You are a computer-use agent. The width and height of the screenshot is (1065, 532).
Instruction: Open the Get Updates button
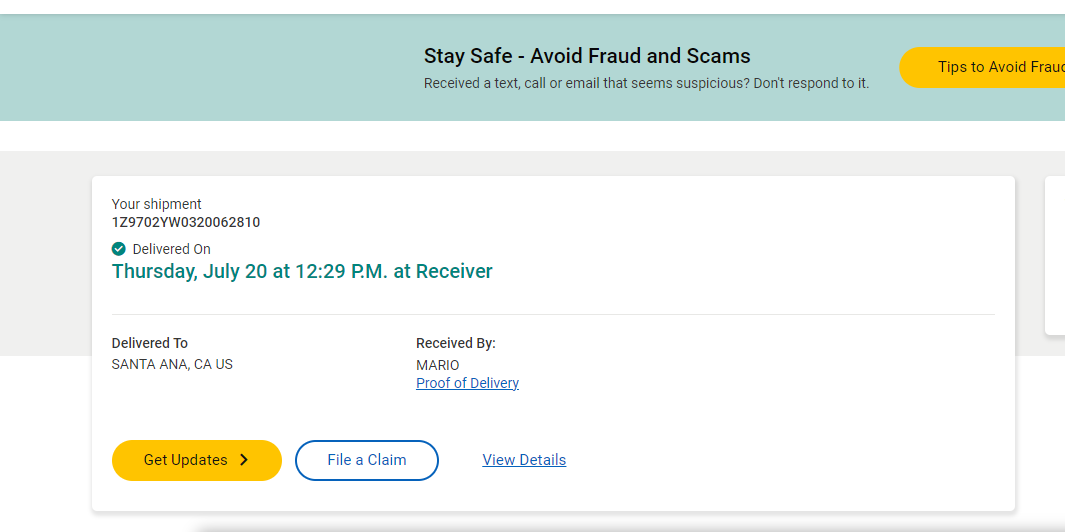(x=197, y=460)
